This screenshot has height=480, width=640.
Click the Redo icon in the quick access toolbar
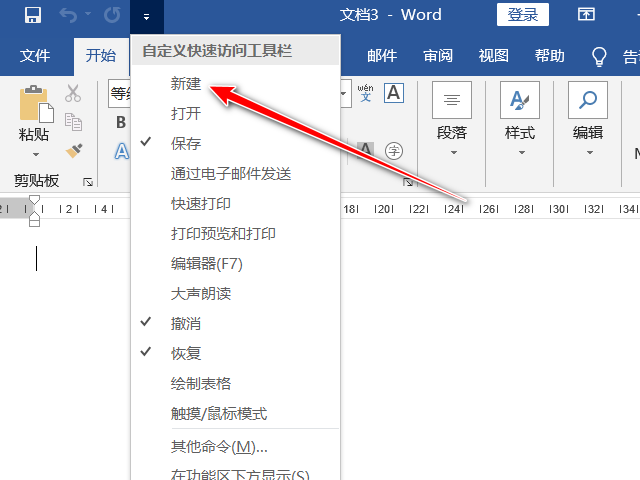[112, 16]
